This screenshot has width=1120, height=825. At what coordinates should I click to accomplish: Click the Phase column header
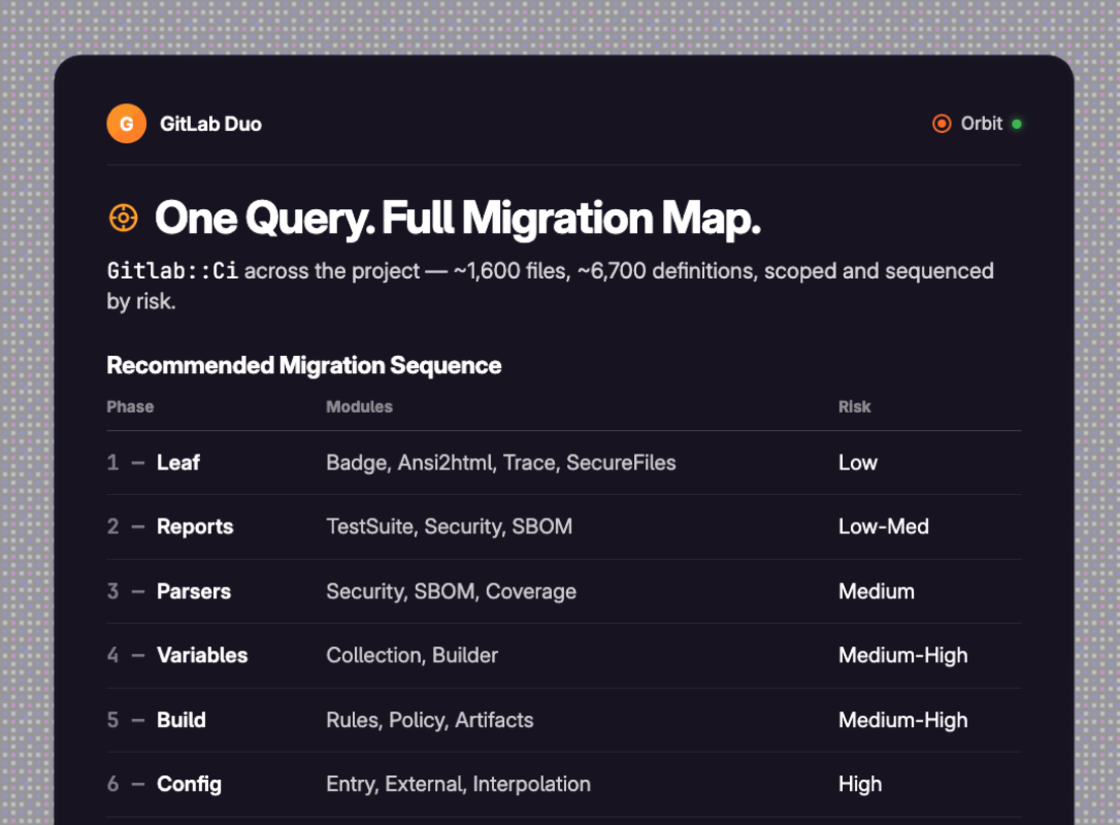(130, 406)
